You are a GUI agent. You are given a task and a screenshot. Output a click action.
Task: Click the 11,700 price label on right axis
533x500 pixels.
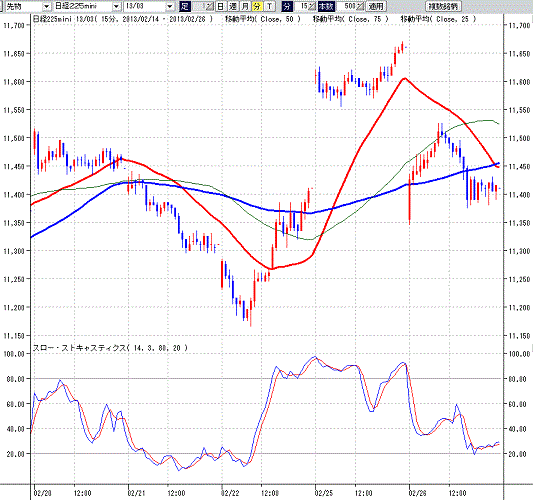[519, 25]
